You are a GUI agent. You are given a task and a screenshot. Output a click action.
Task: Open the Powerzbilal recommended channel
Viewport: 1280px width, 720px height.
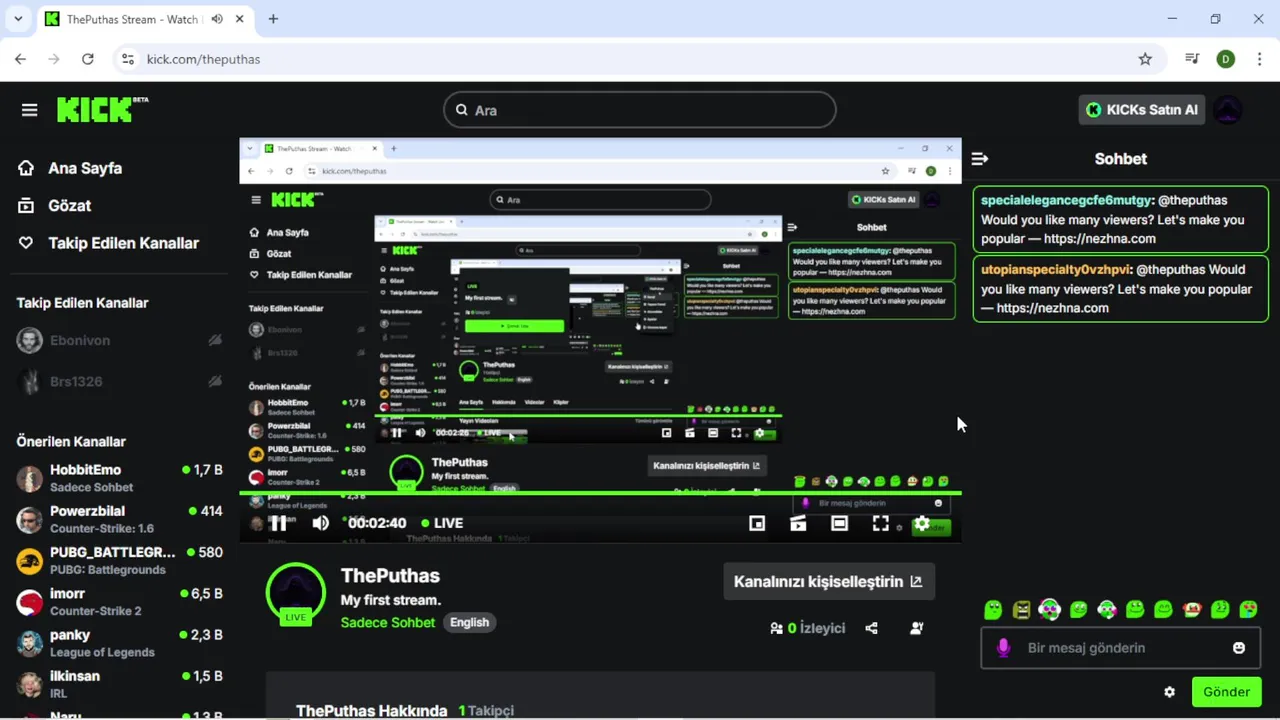pyautogui.click(x=120, y=519)
